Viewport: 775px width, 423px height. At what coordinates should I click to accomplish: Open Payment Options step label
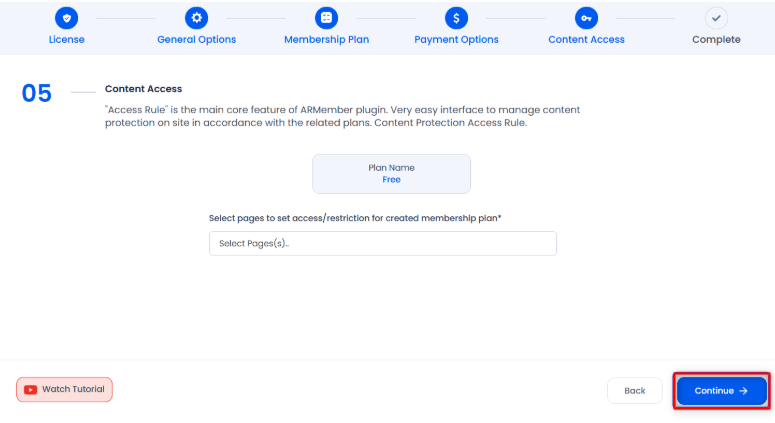click(456, 40)
